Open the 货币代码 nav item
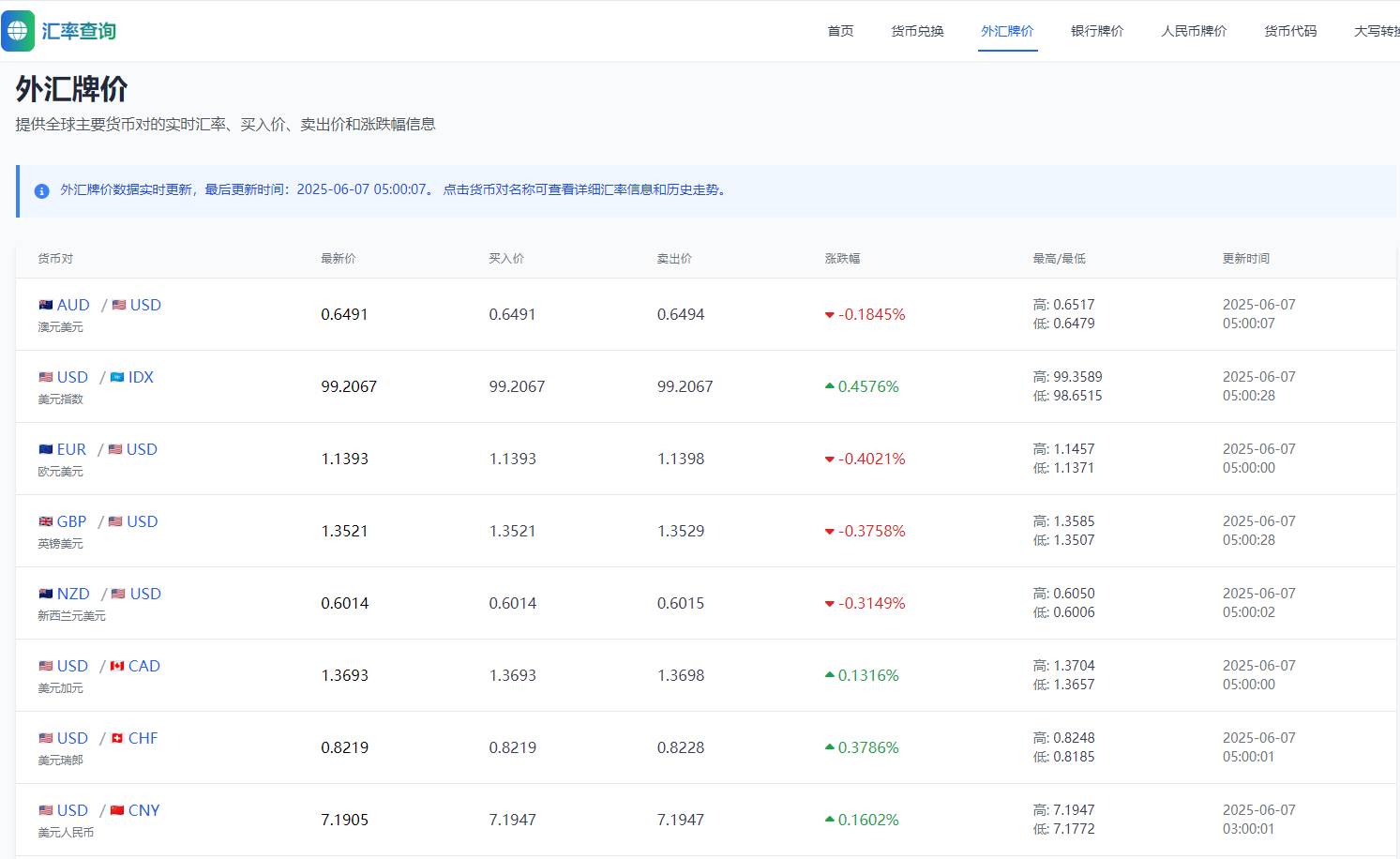The width and height of the screenshot is (1400, 859). [1290, 31]
